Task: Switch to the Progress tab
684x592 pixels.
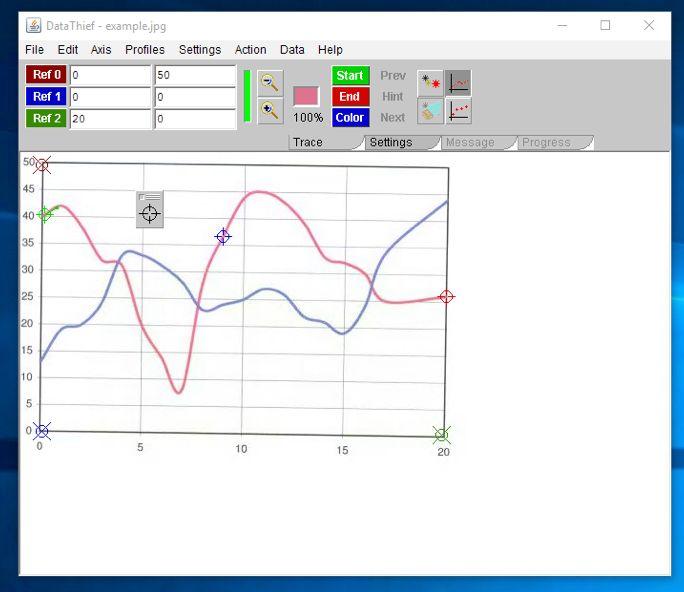Action: pos(555,143)
